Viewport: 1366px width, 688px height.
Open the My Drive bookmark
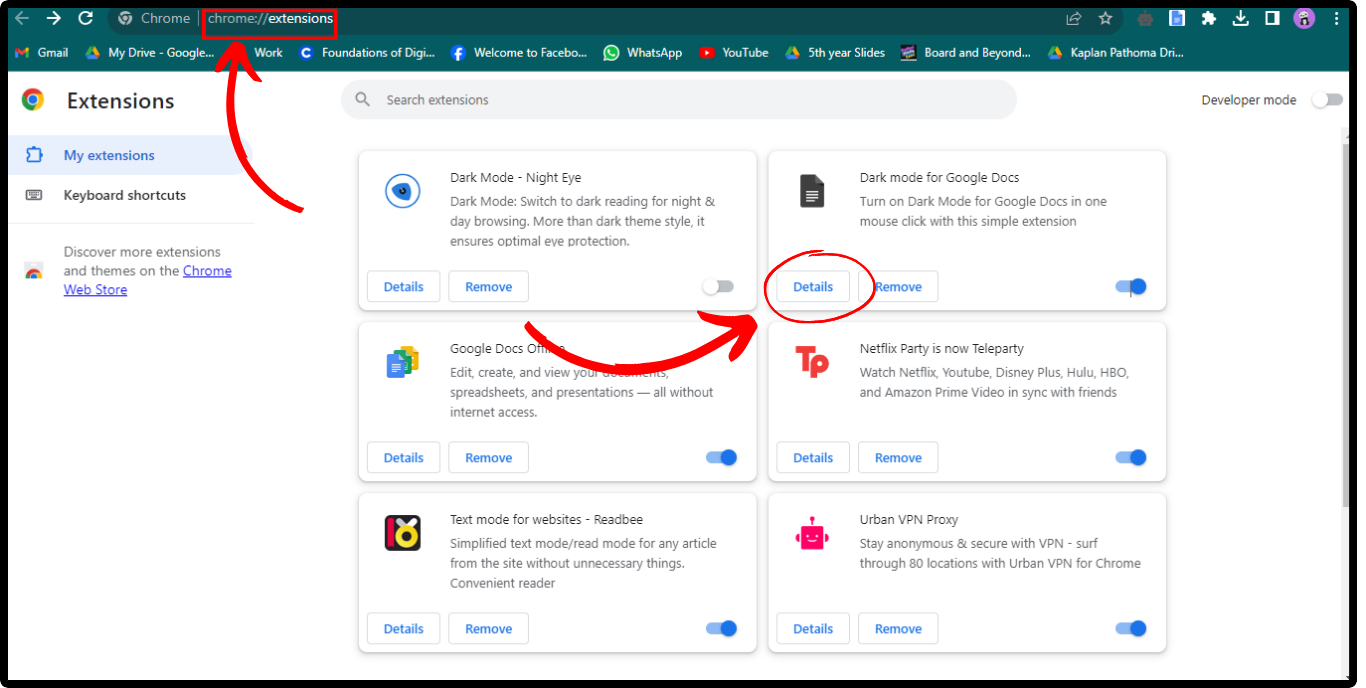coord(149,53)
